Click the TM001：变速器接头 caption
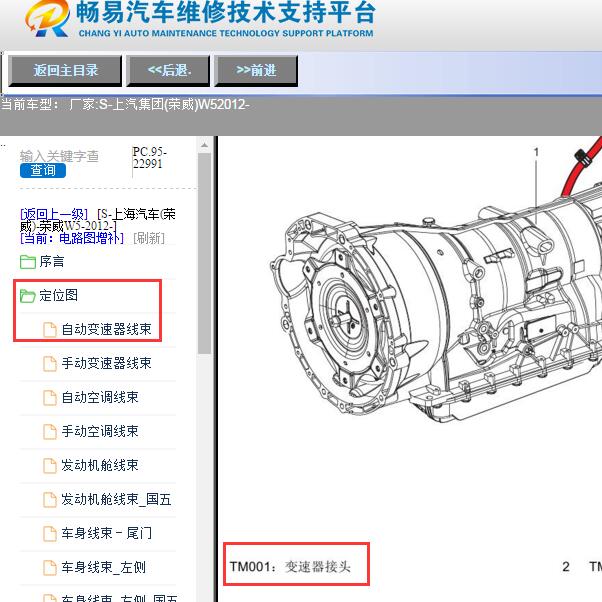Viewport: 602px width, 602px height. point(290,567)
